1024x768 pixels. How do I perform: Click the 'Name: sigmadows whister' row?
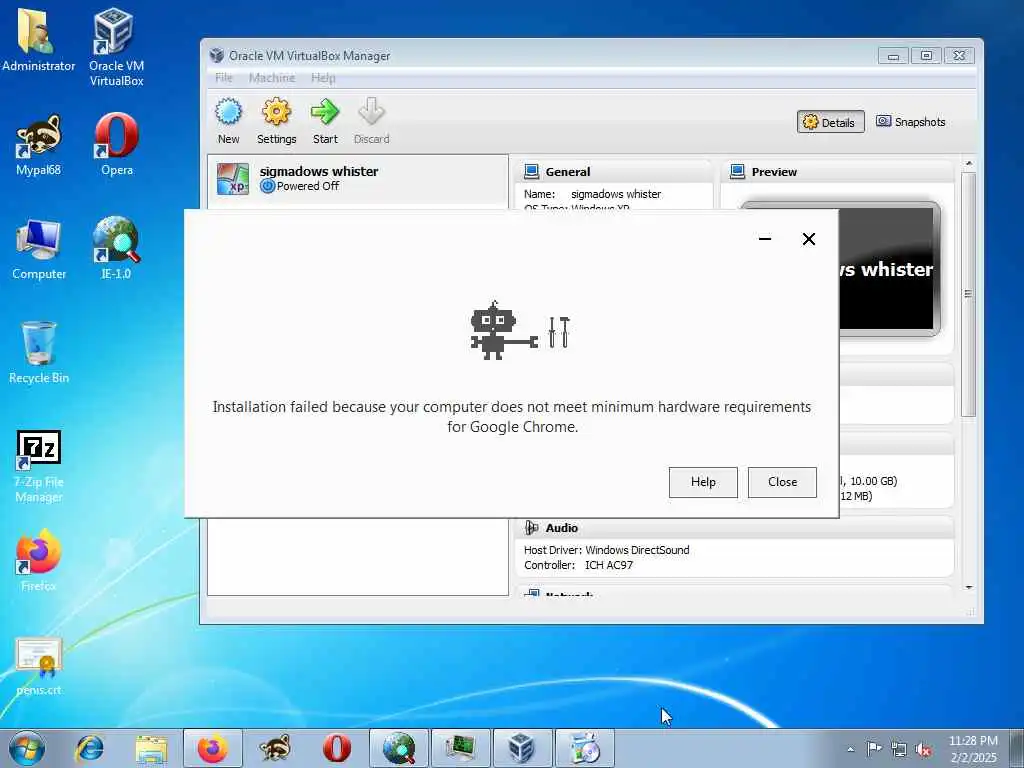pos(592,194)
